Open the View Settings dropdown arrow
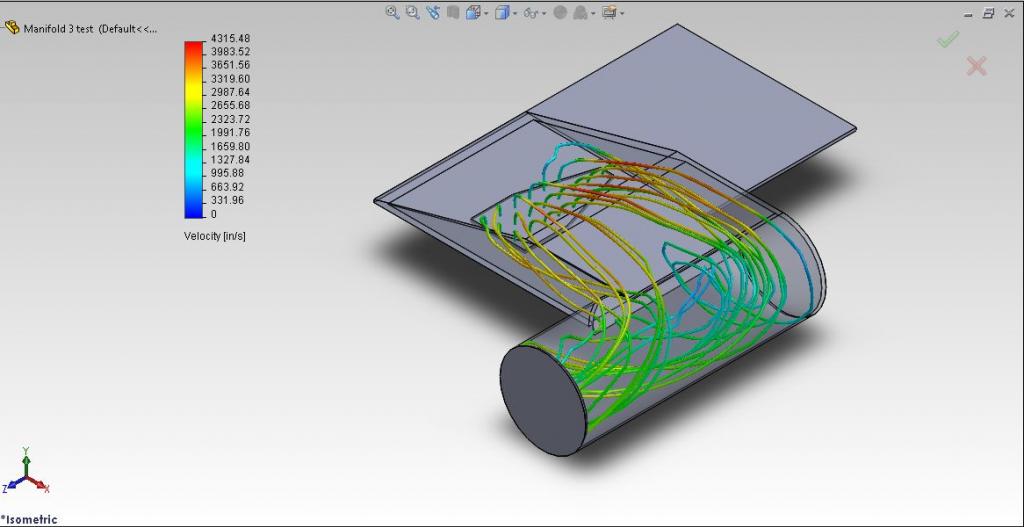The width and height of the screenshot is (1024, 527). tap(621, 13)
